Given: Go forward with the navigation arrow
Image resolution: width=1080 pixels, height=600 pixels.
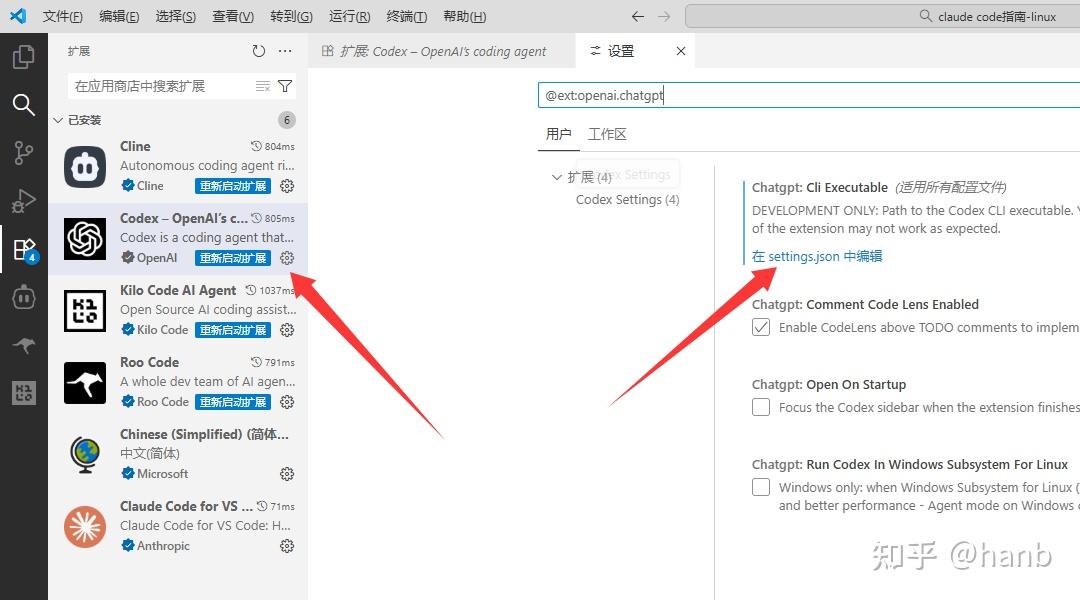Looking at the screenshot, I should pos(664,16).
